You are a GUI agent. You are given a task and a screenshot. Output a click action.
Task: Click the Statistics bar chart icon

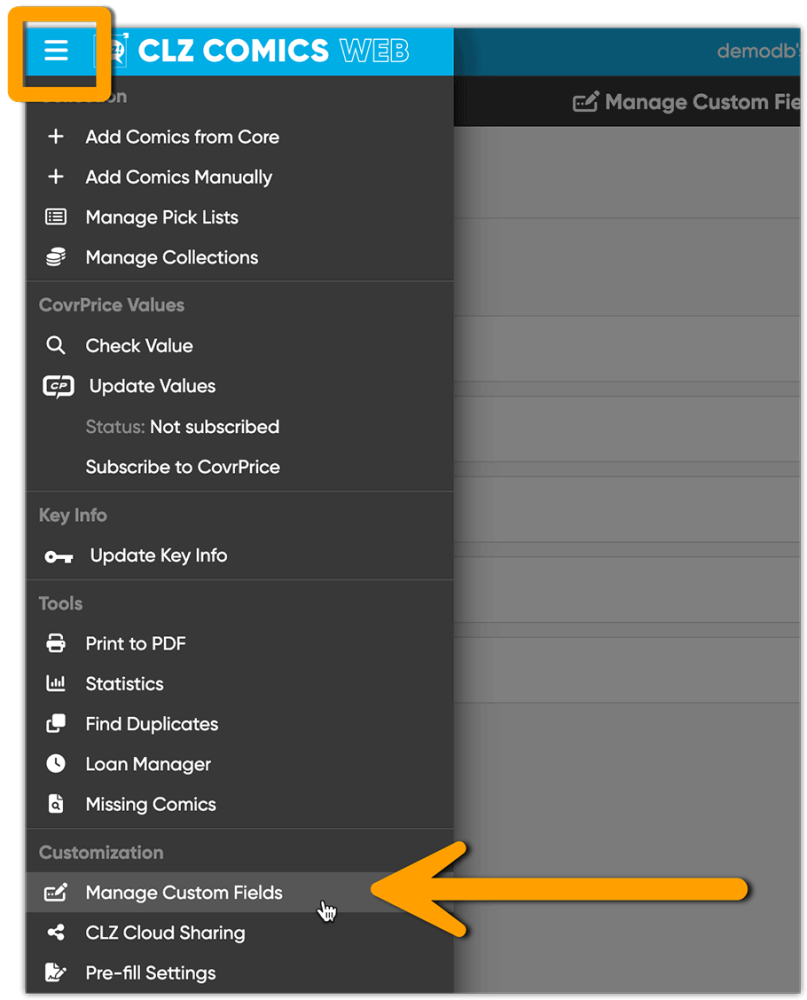[56, 684]
